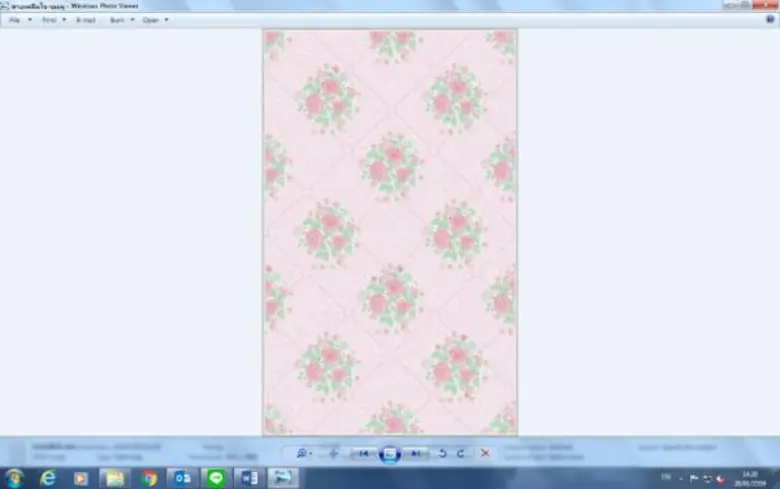Click the E-mail toolbar button
Image resolution: width=780 pixels, height=489 pixels.
86,20
